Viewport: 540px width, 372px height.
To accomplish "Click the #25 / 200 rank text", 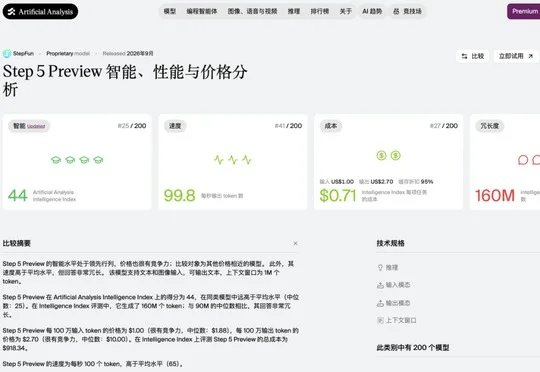I will coord(132,126).
